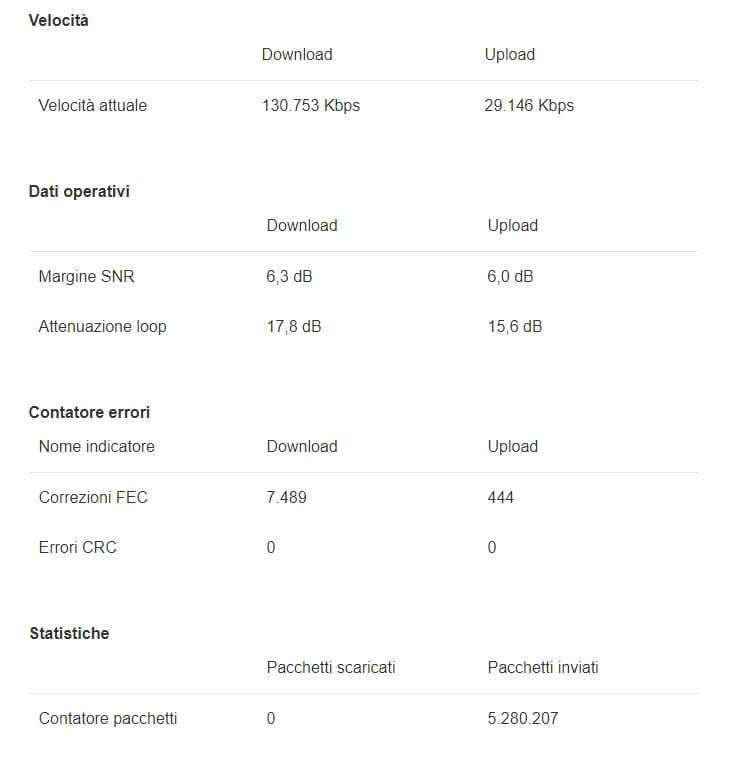This screenshot has height=773, width=732.
Task: Click the 29.146 Kbps upload speed value
Action: (529, 105)
